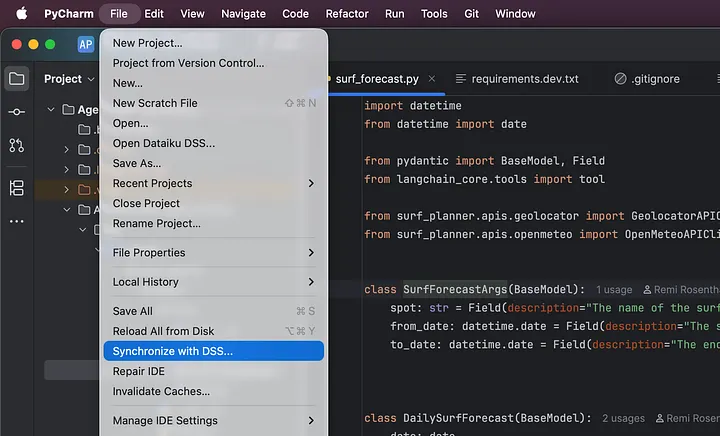Close the open File menu
The image size is (720, 436).
(119, 14)
